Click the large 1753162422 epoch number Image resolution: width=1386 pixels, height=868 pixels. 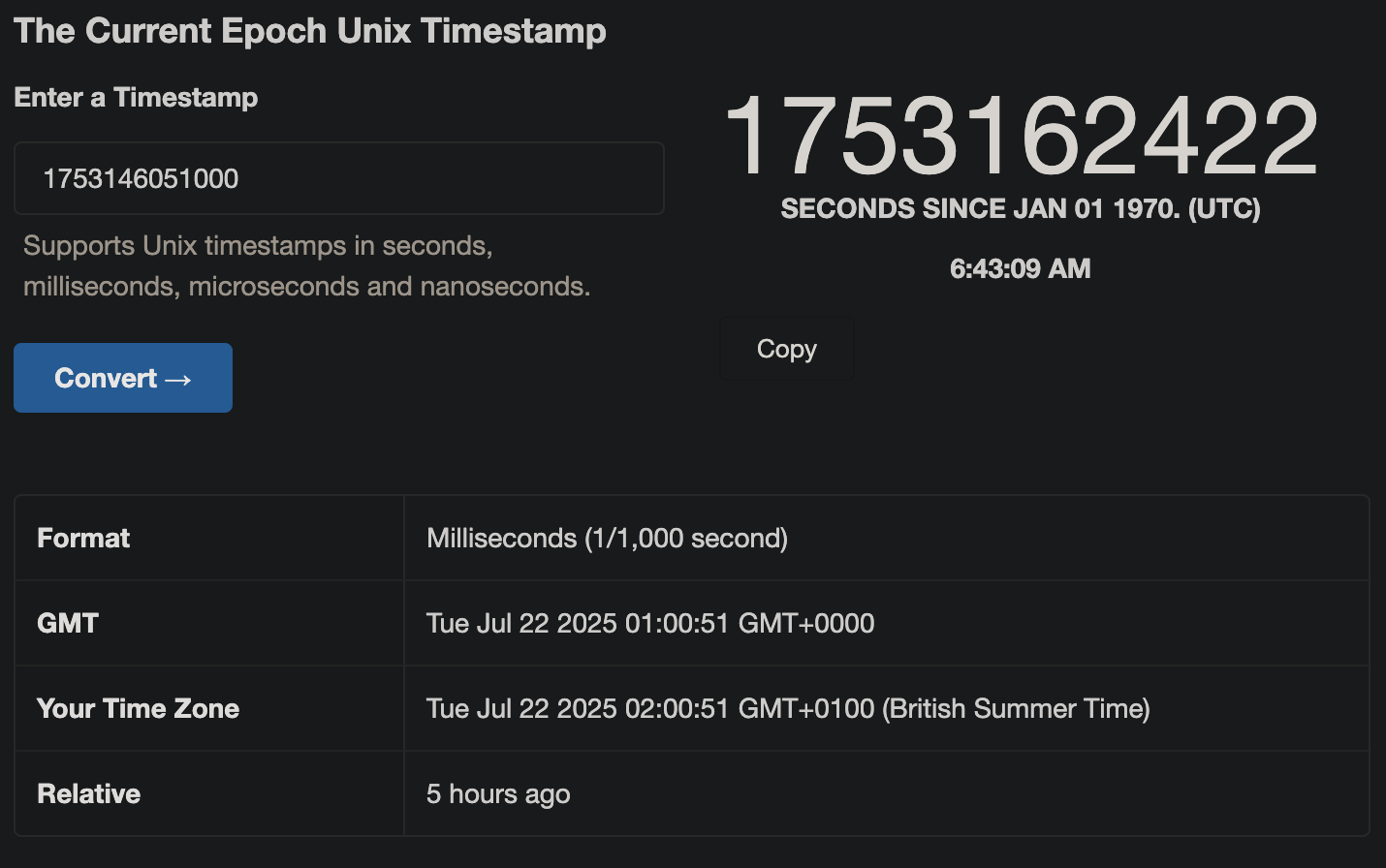1021,137
